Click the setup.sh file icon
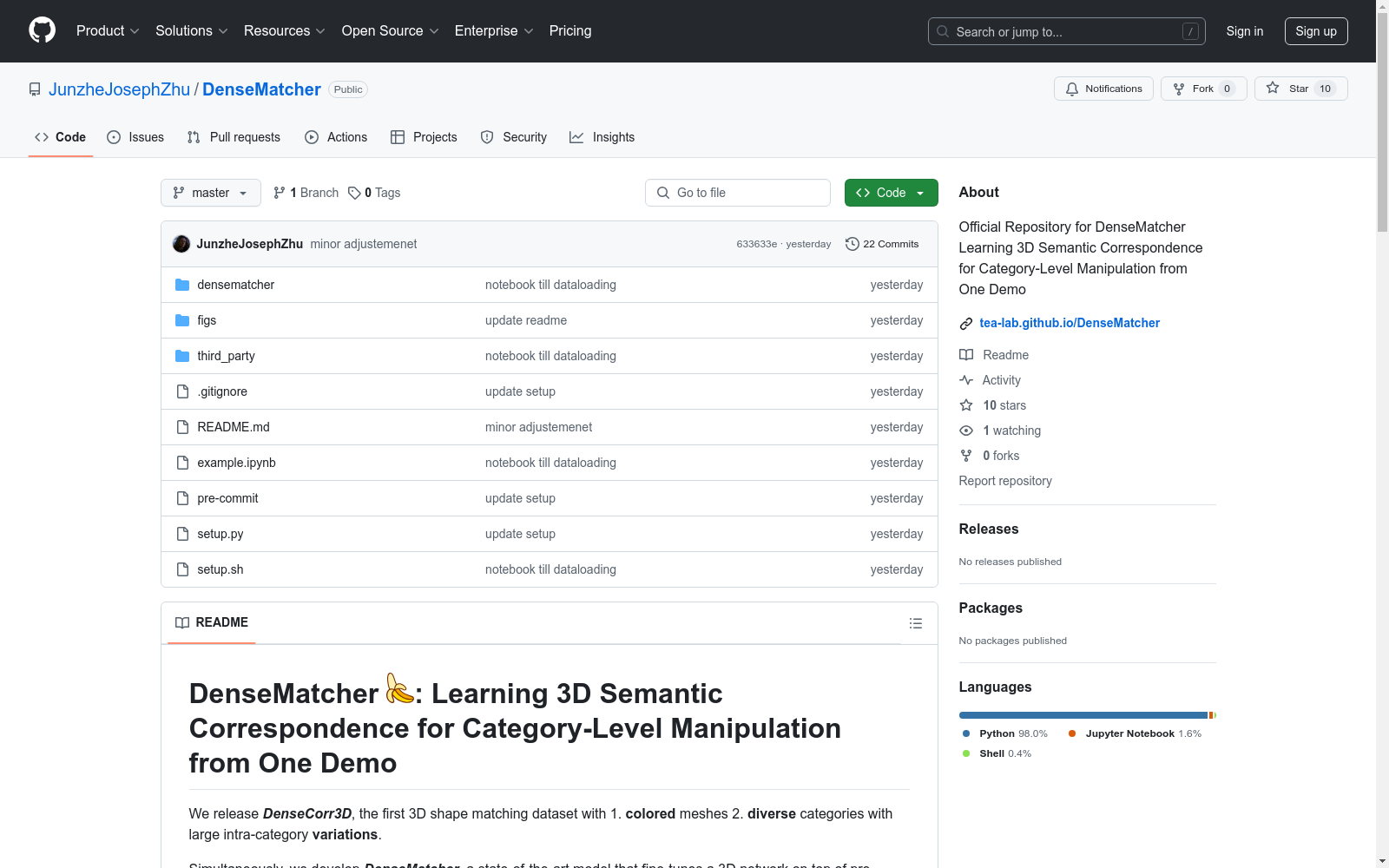This screenshot has height=868, width=1389. tap(182, 569)
